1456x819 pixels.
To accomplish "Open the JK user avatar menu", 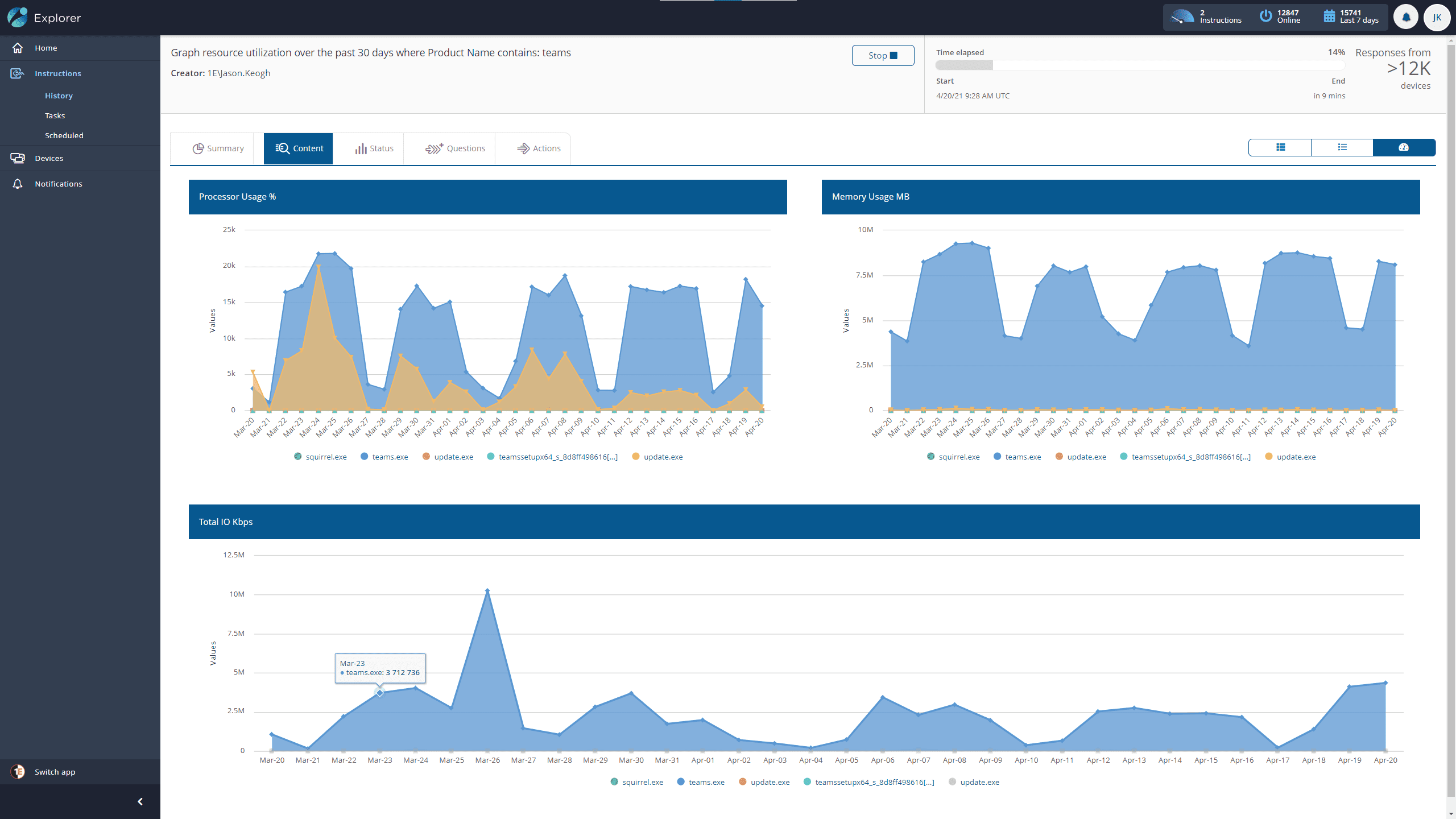I will tap(1437, 18).
